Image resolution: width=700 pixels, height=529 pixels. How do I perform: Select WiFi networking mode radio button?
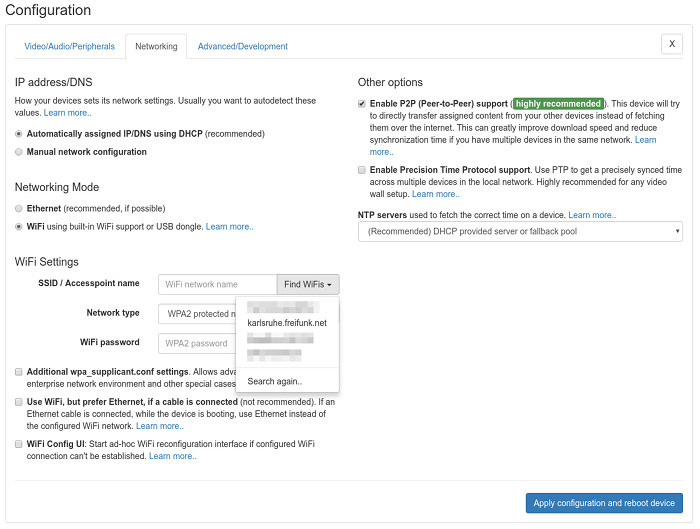coord(19,227)
